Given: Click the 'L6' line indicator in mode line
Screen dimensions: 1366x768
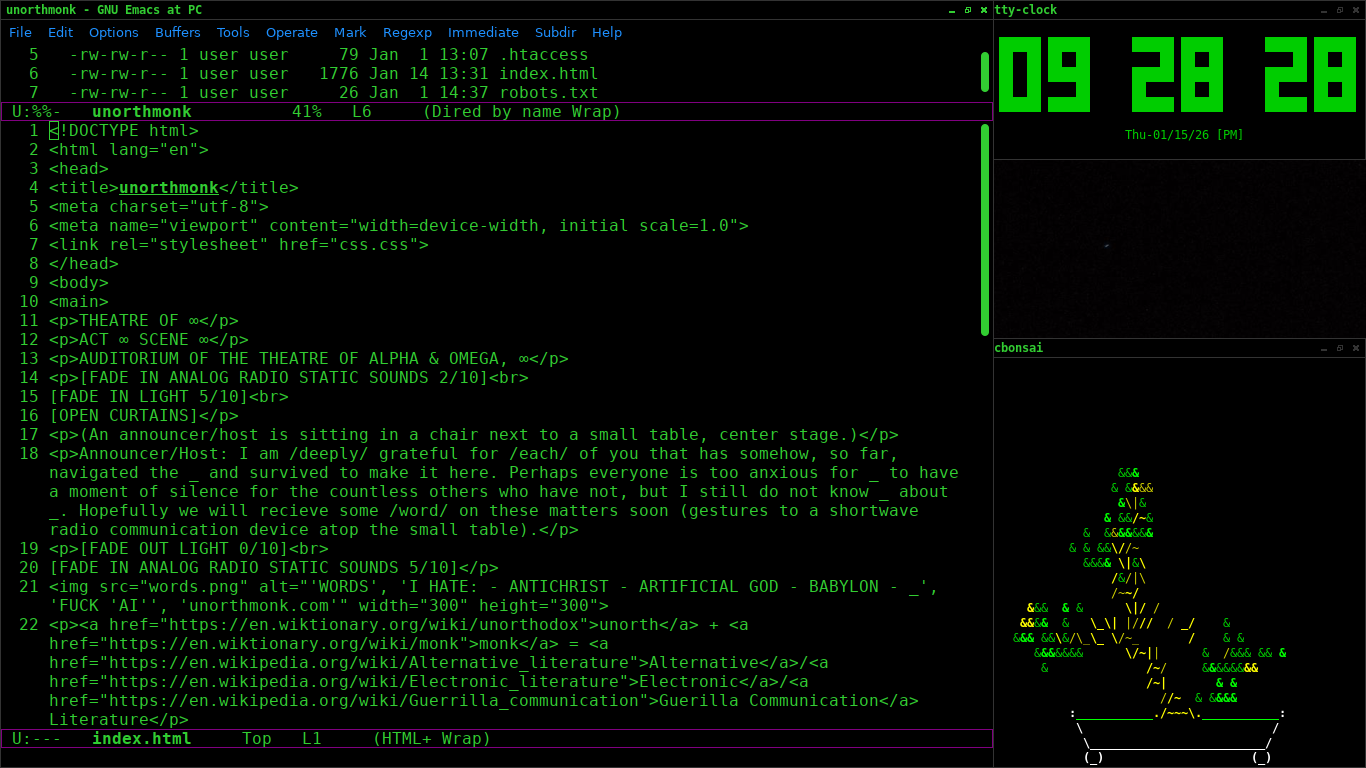Looking at the screenshot, I should click(362, 112).
